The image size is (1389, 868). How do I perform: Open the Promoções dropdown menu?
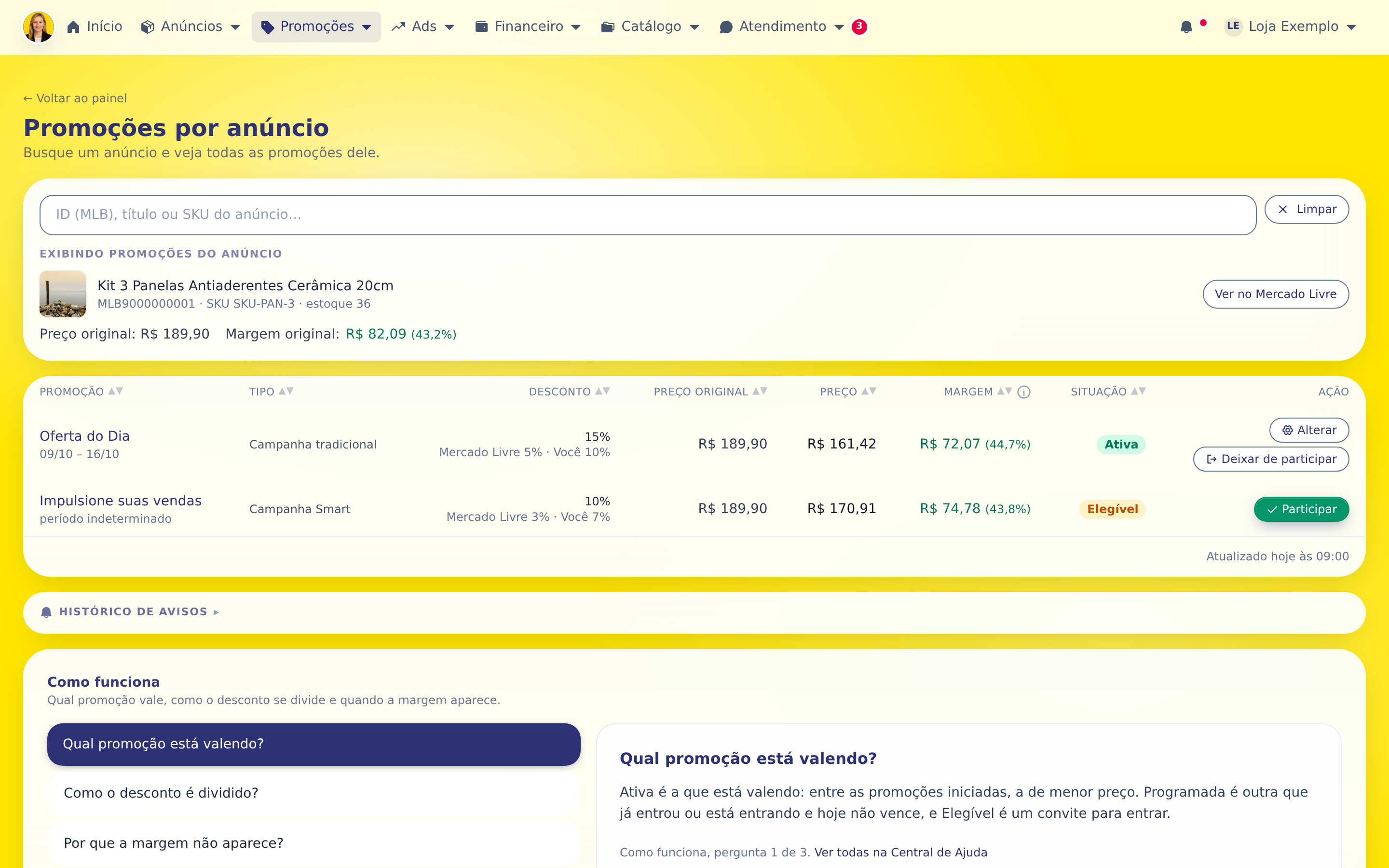[x=316, y=27]
